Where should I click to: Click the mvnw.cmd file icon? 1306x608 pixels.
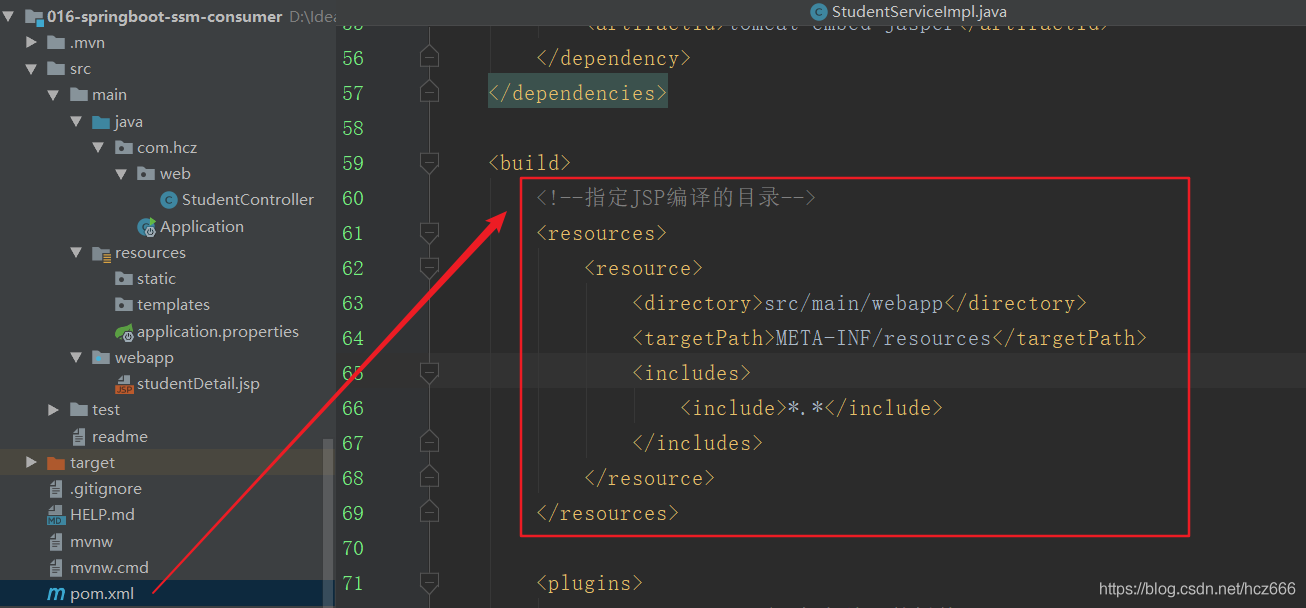(x=56, y=568)
